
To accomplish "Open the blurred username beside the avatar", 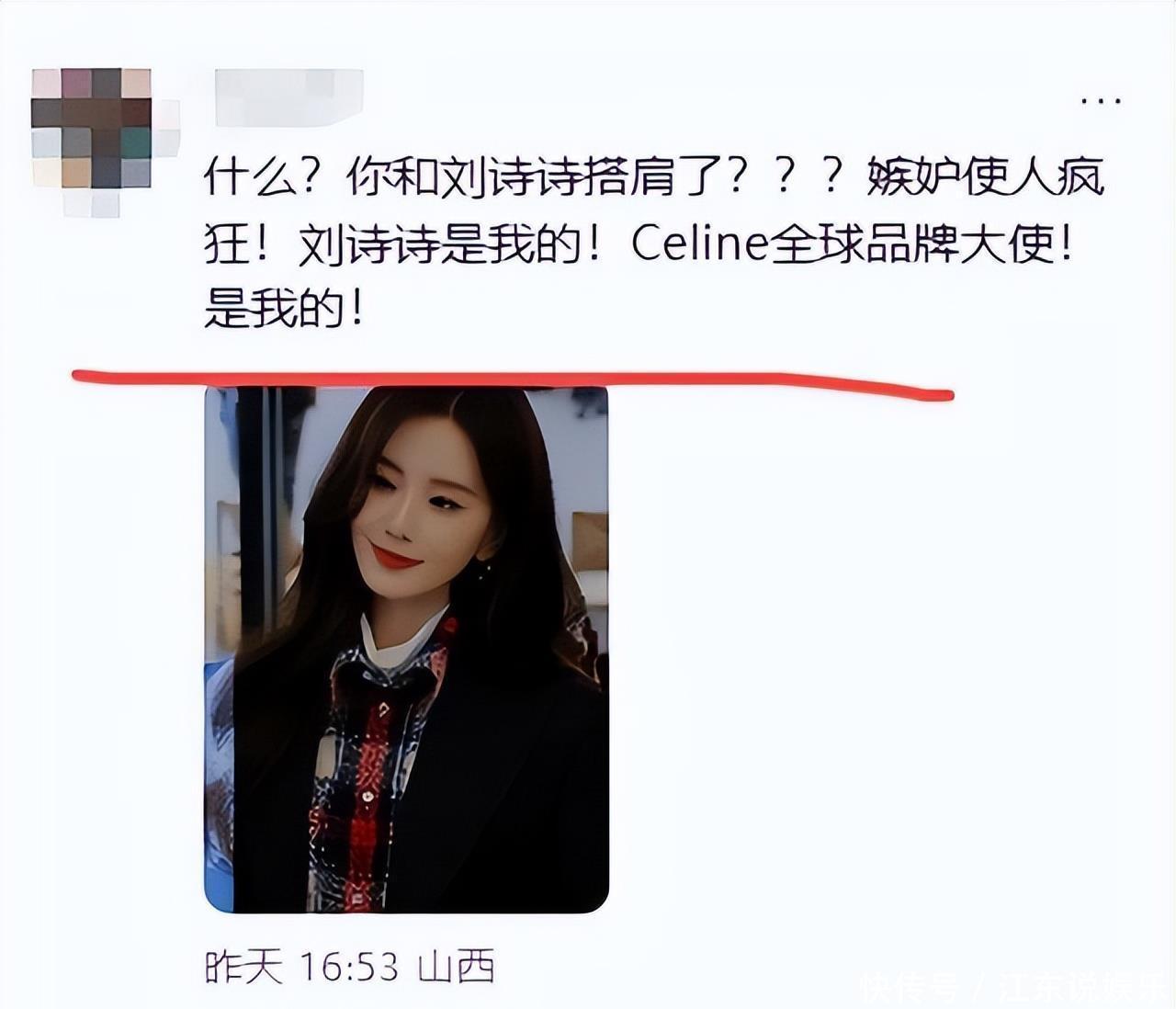I will pos(289,96).
